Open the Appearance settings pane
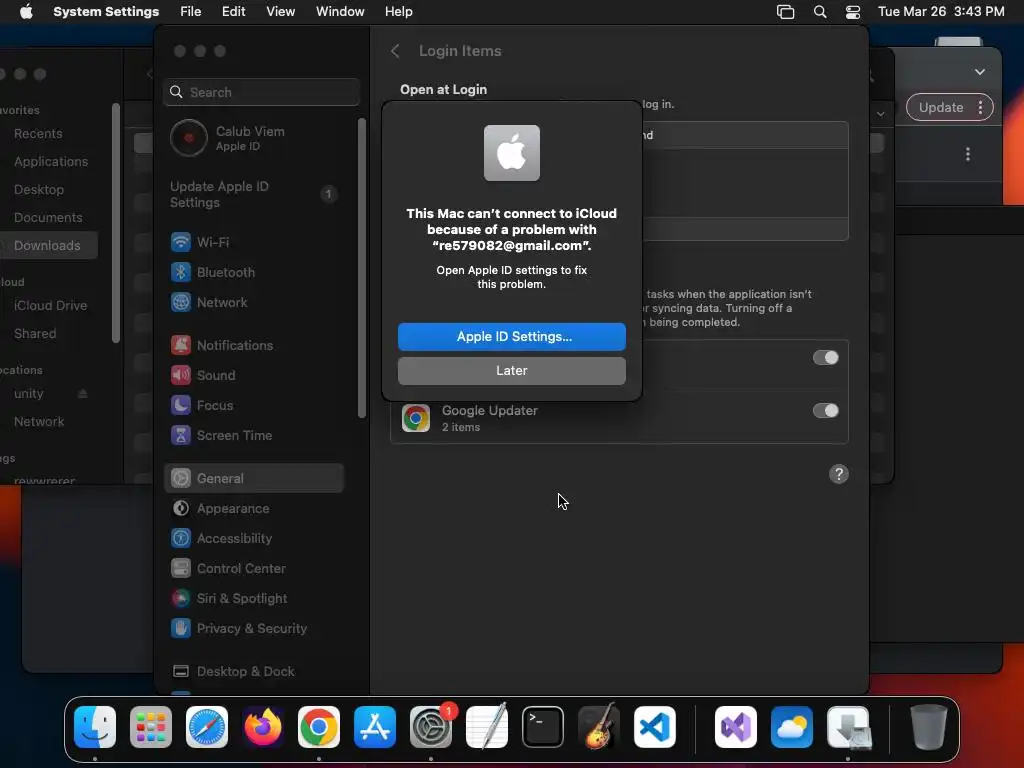 [255, 509]
